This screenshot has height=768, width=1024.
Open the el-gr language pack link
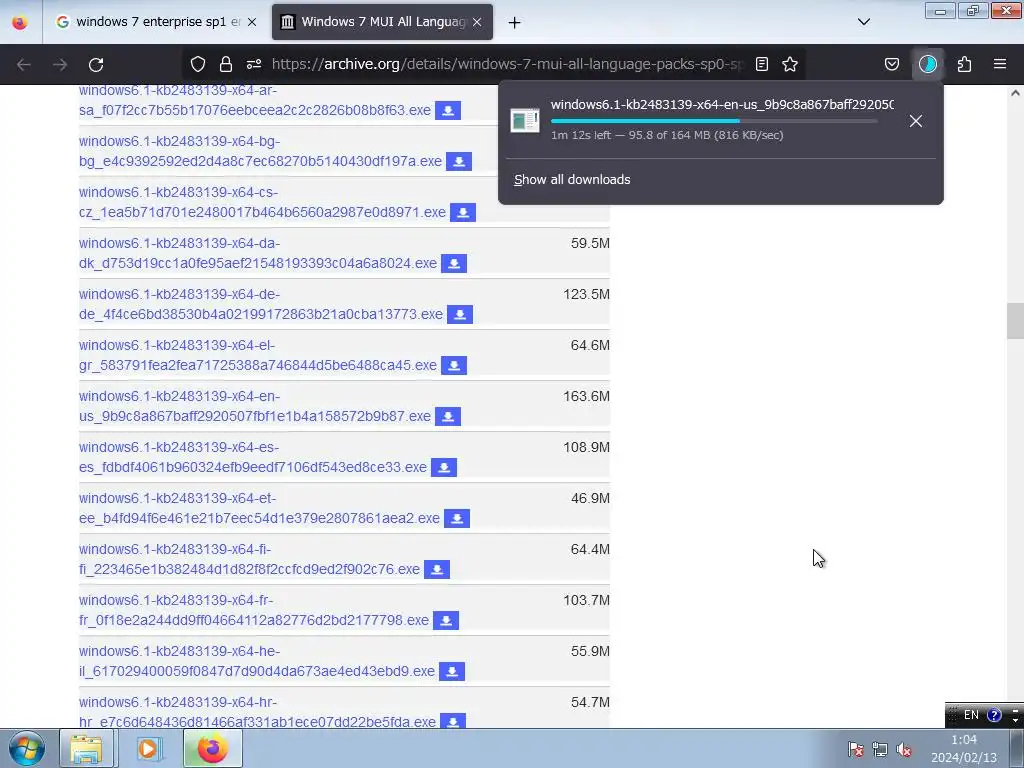(x=258, y=355)
